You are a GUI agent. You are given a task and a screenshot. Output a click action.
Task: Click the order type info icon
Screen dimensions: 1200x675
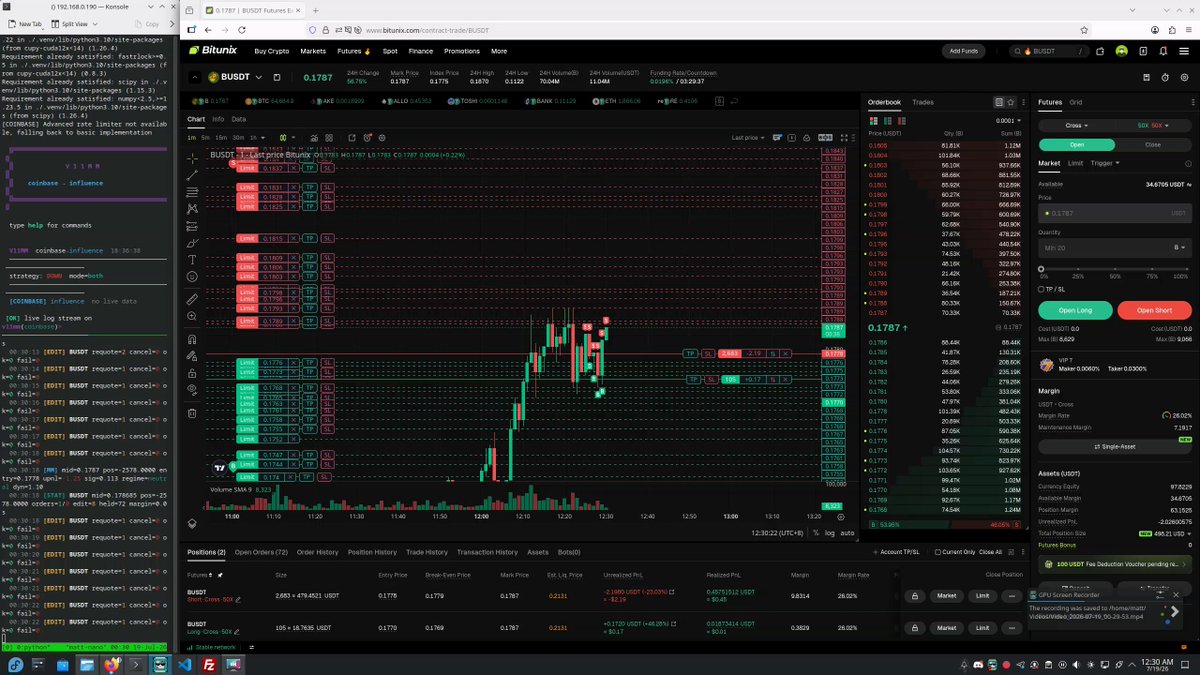[1186, 163]
